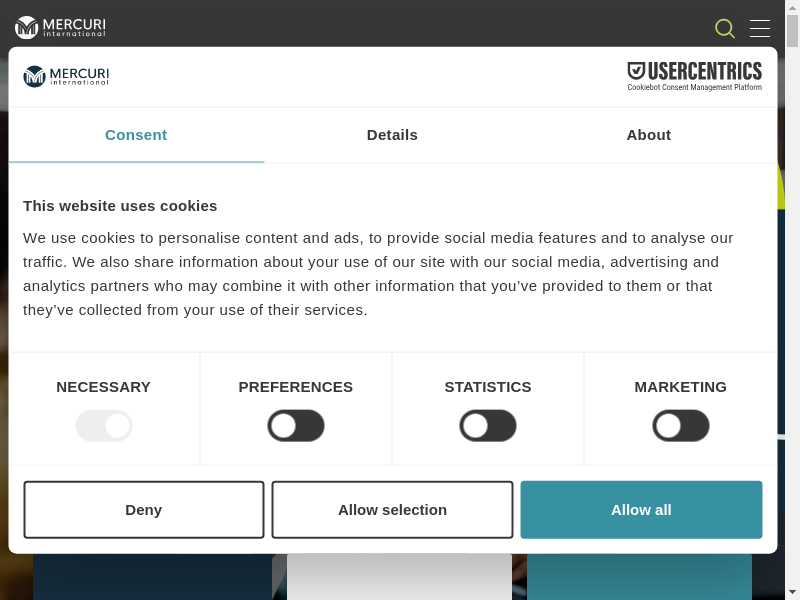Viewport: 800px width, 600px height.
Task: Open the hamburger navigation menu
Action: (760, 28)
